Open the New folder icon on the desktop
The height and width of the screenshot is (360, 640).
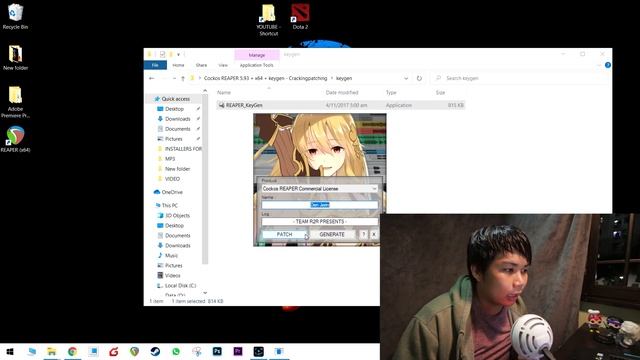click(x=15, y=58)
